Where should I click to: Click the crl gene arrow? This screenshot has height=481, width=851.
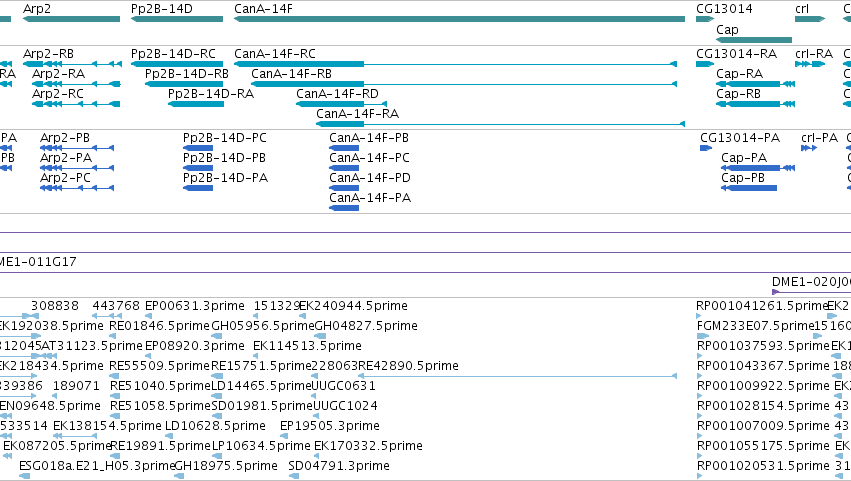tap(810, 19)
